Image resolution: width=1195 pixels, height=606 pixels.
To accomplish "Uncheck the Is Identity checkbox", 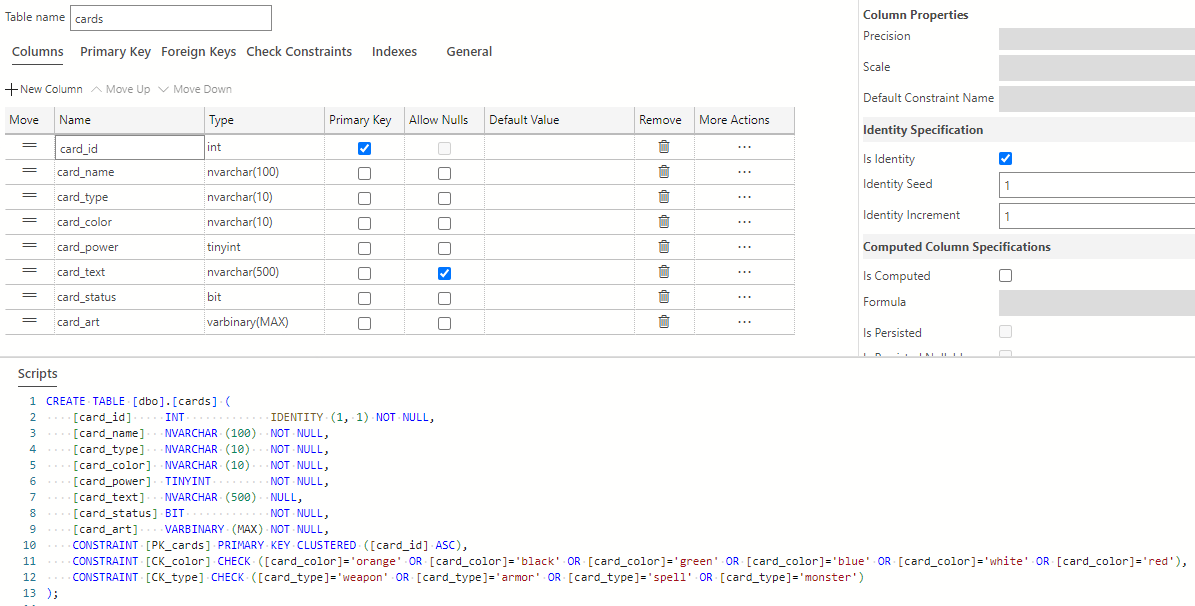I will [1005, 159].
